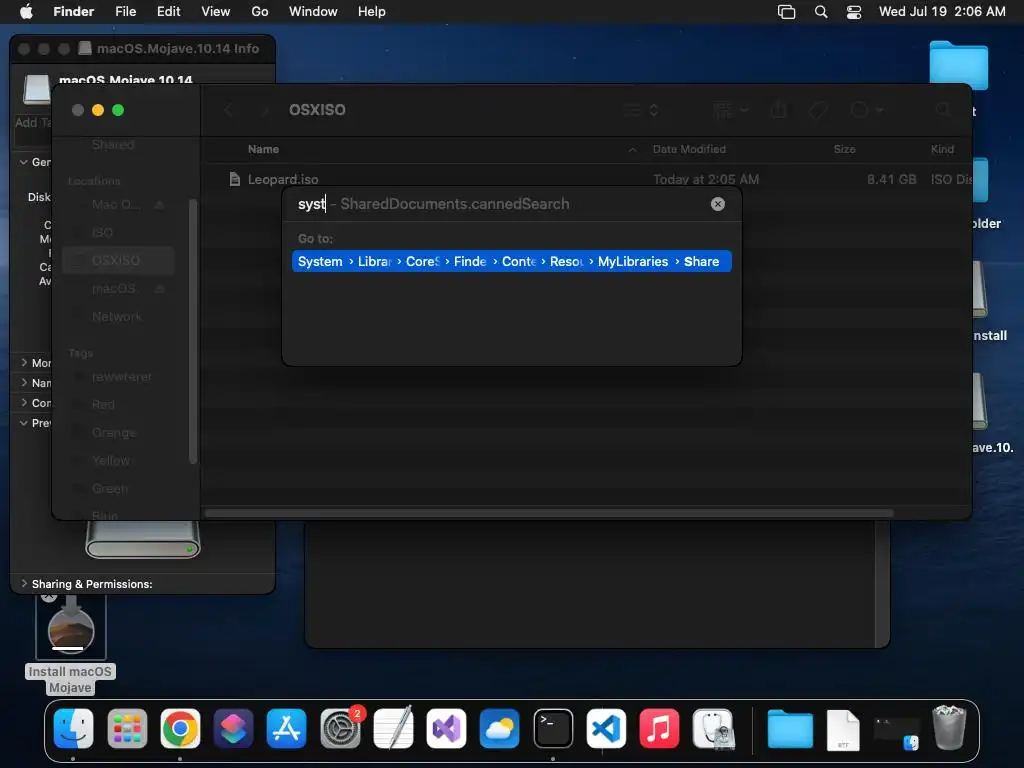Expand the Name & Extension section
Screen dimensions: 1024x768
pos(24,382)
